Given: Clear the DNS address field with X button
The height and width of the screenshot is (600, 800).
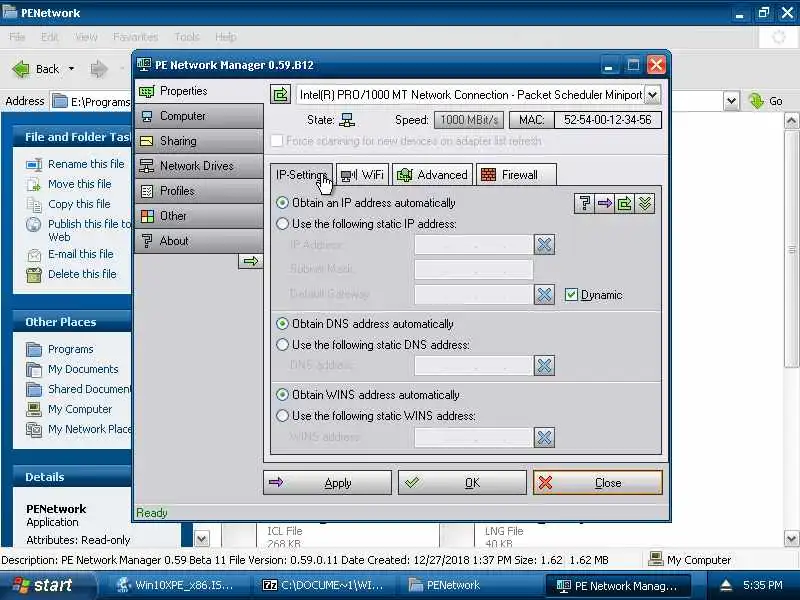Looking at the screenshot, I should [x=544, y=365].
